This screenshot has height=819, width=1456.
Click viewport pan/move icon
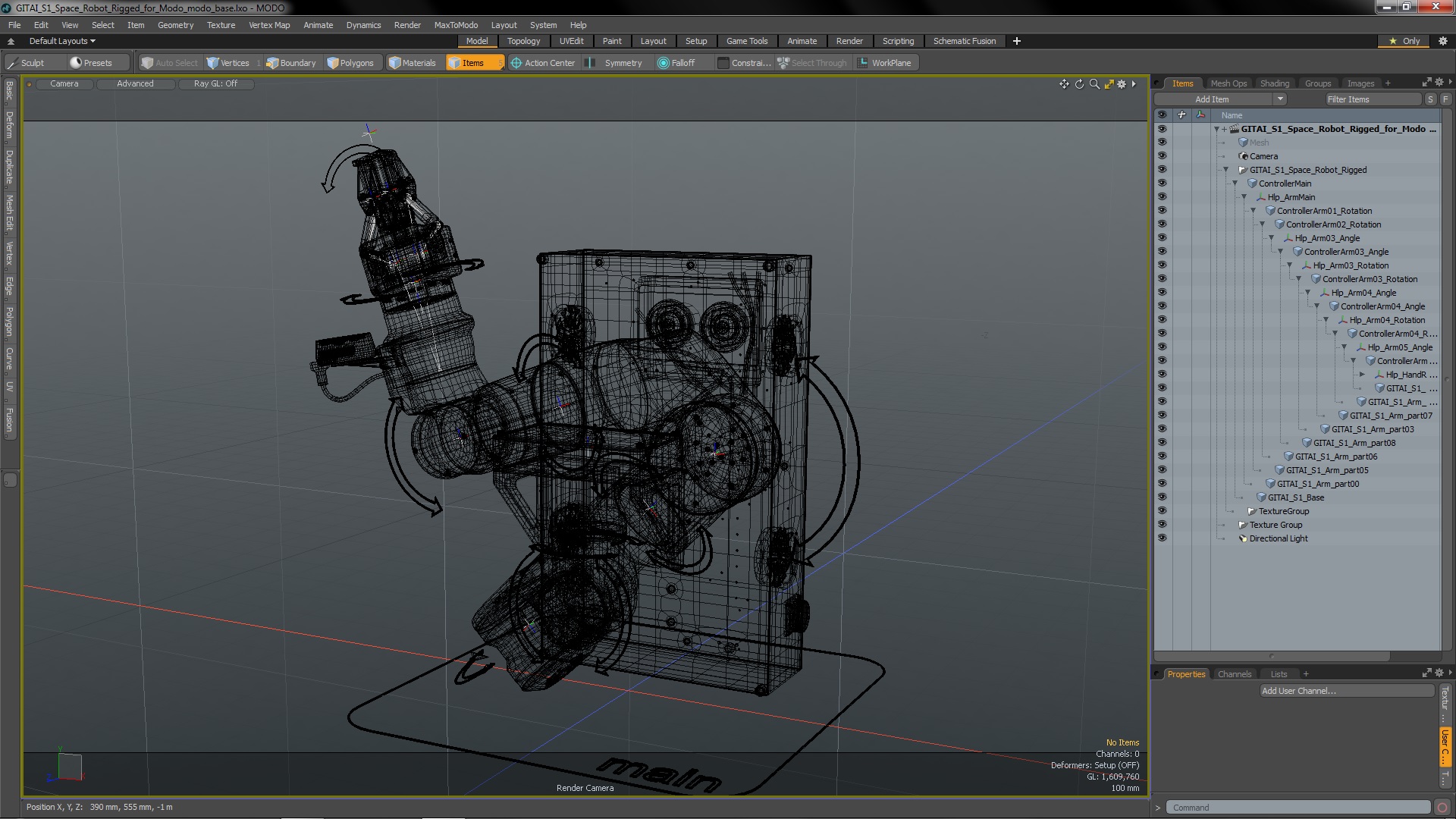click(1064, 84)
